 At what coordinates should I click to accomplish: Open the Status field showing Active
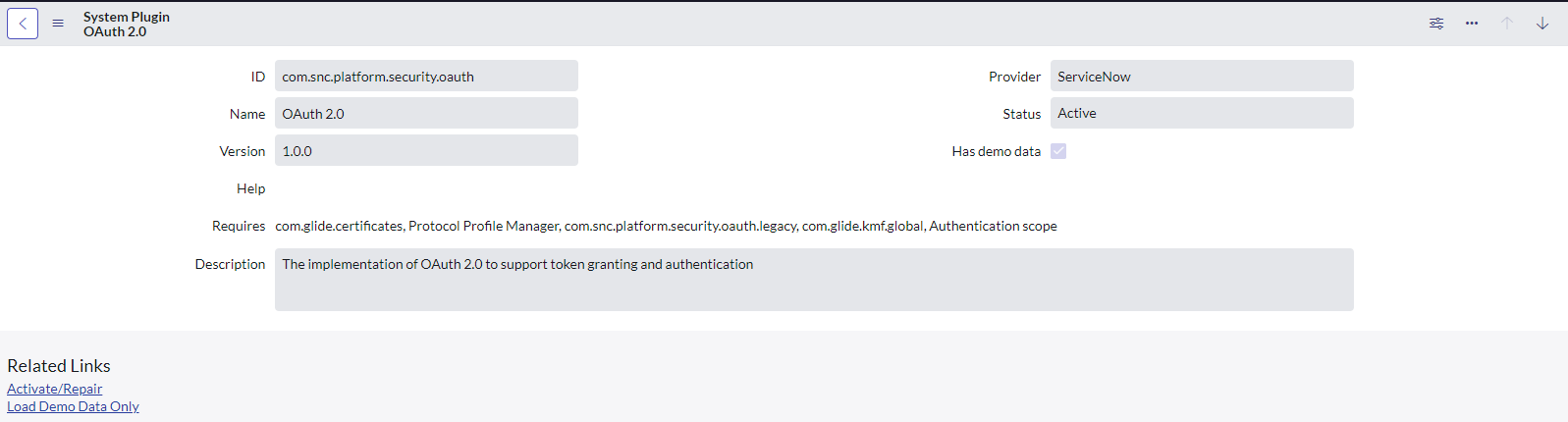click(1201, 114)
